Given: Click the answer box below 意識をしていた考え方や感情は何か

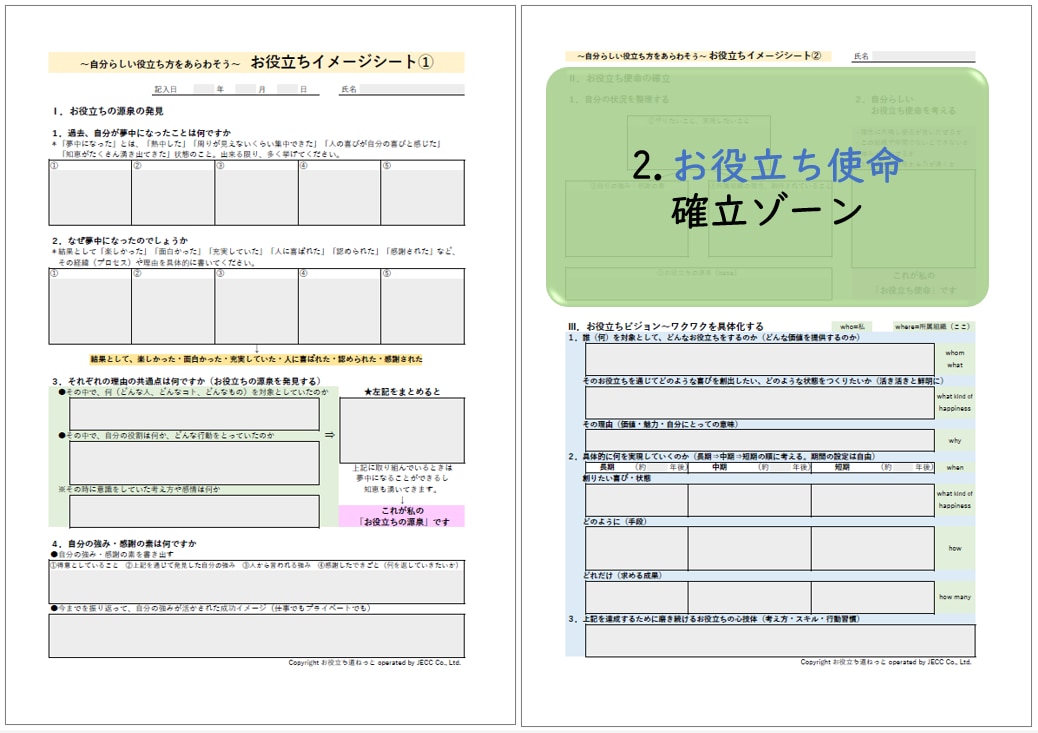Looking at the screenshot, I should click(x=194, y=511).
